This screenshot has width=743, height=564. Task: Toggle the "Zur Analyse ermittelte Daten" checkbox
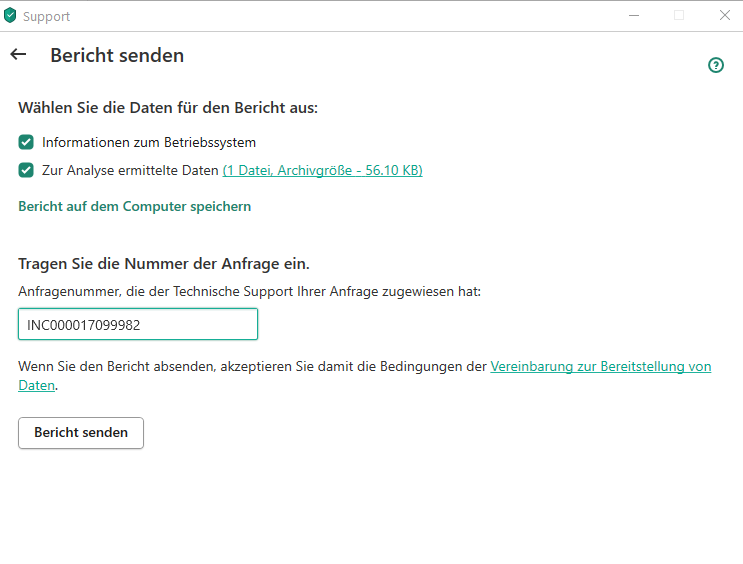[26, 170]
